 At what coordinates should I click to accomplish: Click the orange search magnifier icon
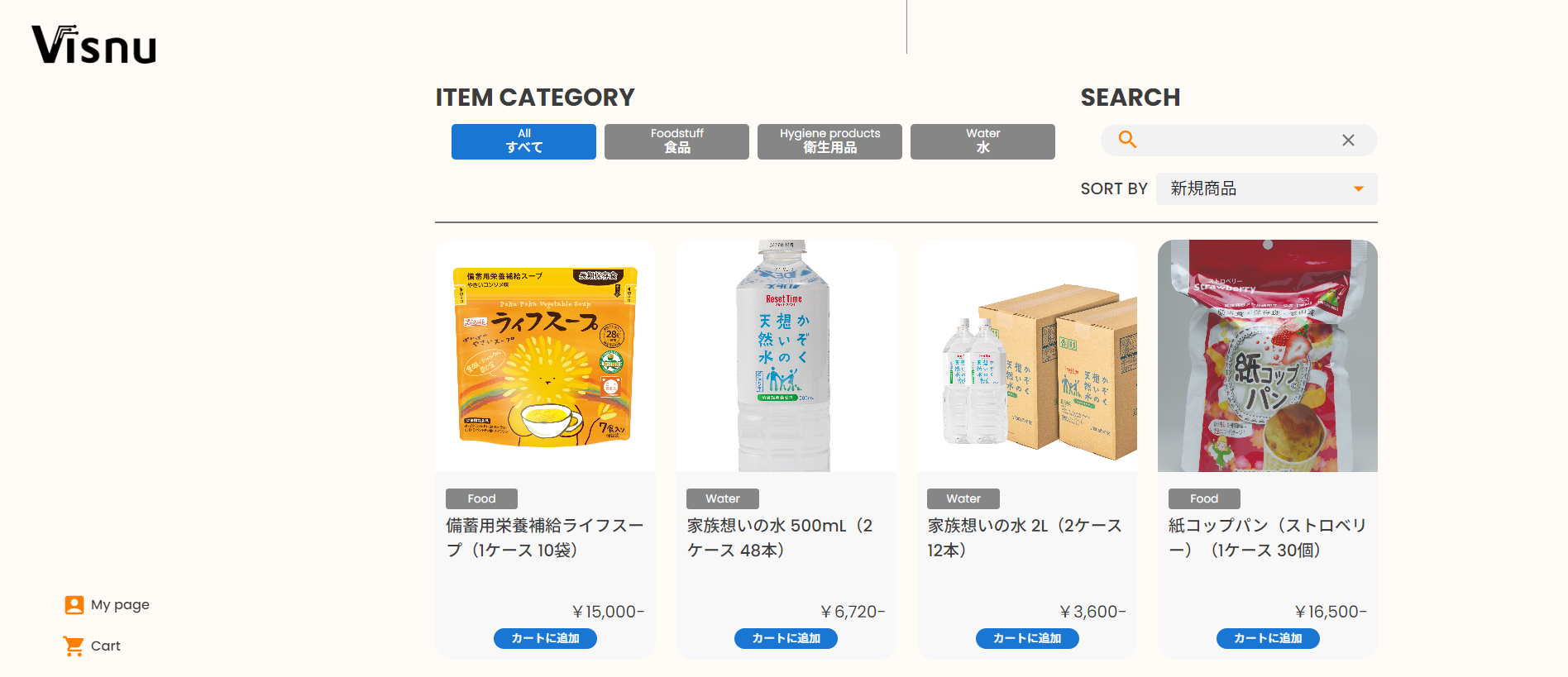[1127, 140]
